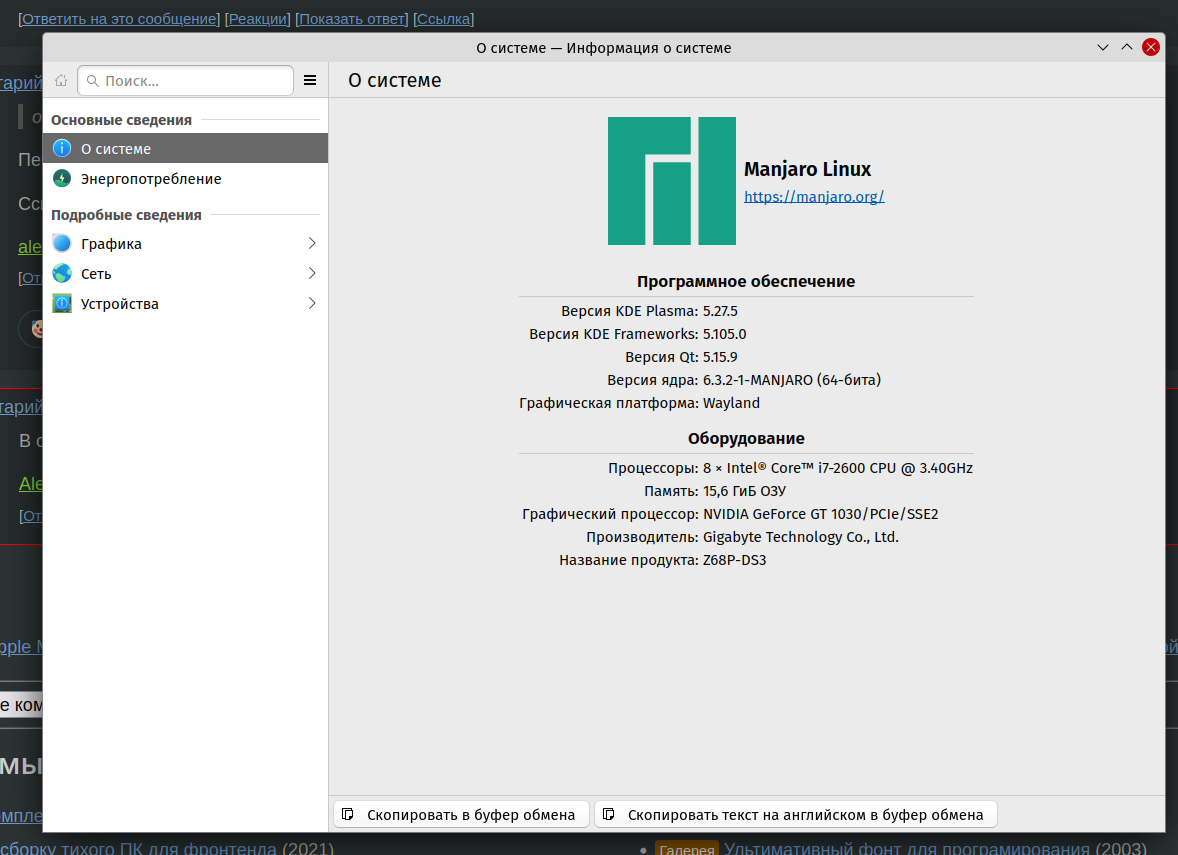Screen dimensions: 1178x855
Task: Click the memory value 15,6 ГиБ ОЗУ
Action: tap(744, 491)
